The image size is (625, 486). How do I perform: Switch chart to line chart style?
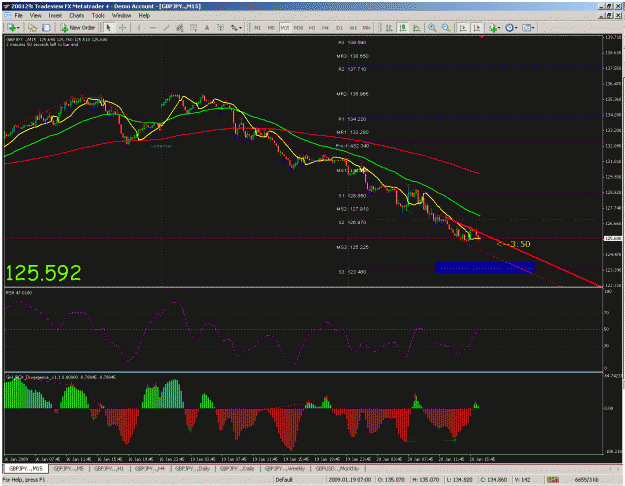[x=416, y=28]
